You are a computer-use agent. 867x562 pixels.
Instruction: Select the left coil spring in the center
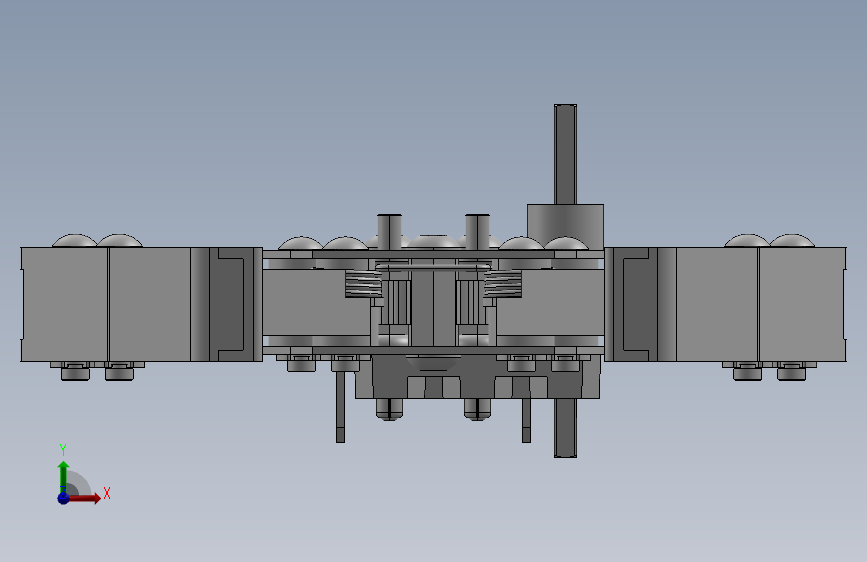click(363, 283)
